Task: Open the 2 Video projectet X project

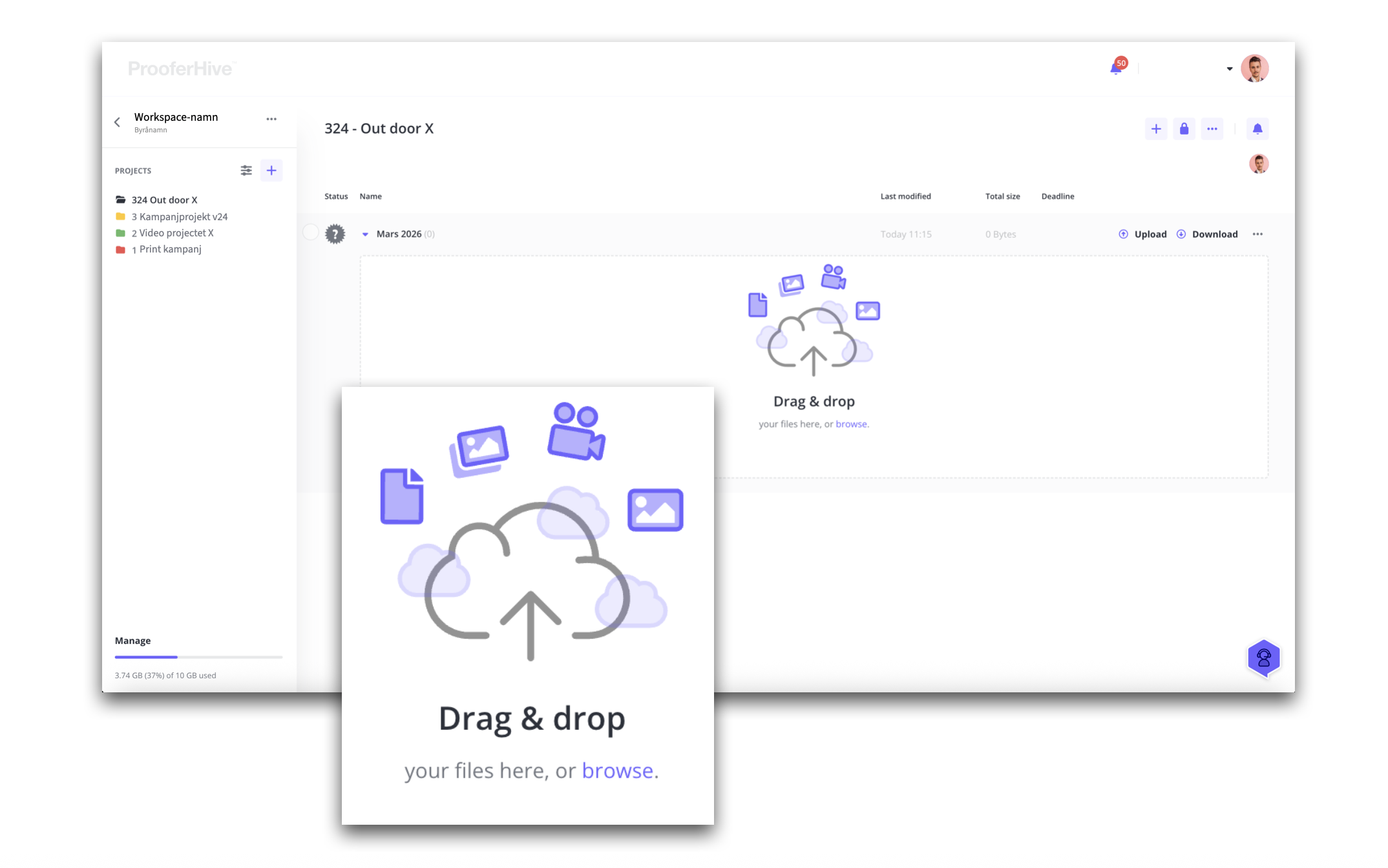Action: pyautogui.click(x=172, y=233)
